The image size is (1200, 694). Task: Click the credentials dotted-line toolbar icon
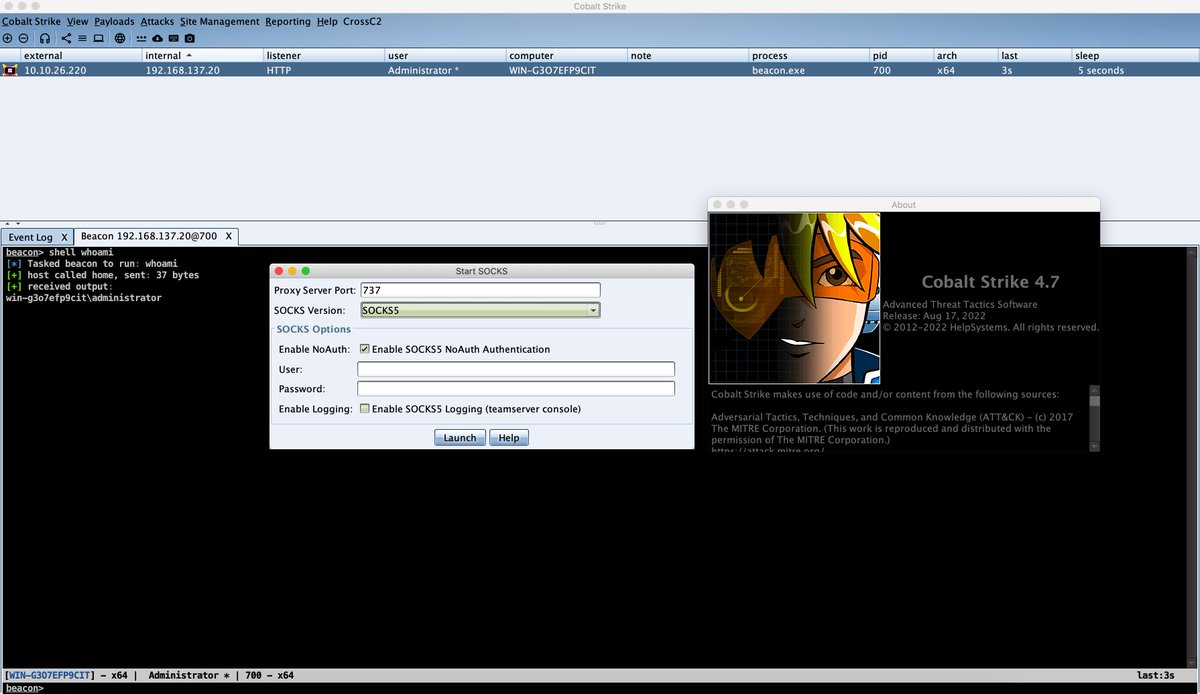pos(141,38)
